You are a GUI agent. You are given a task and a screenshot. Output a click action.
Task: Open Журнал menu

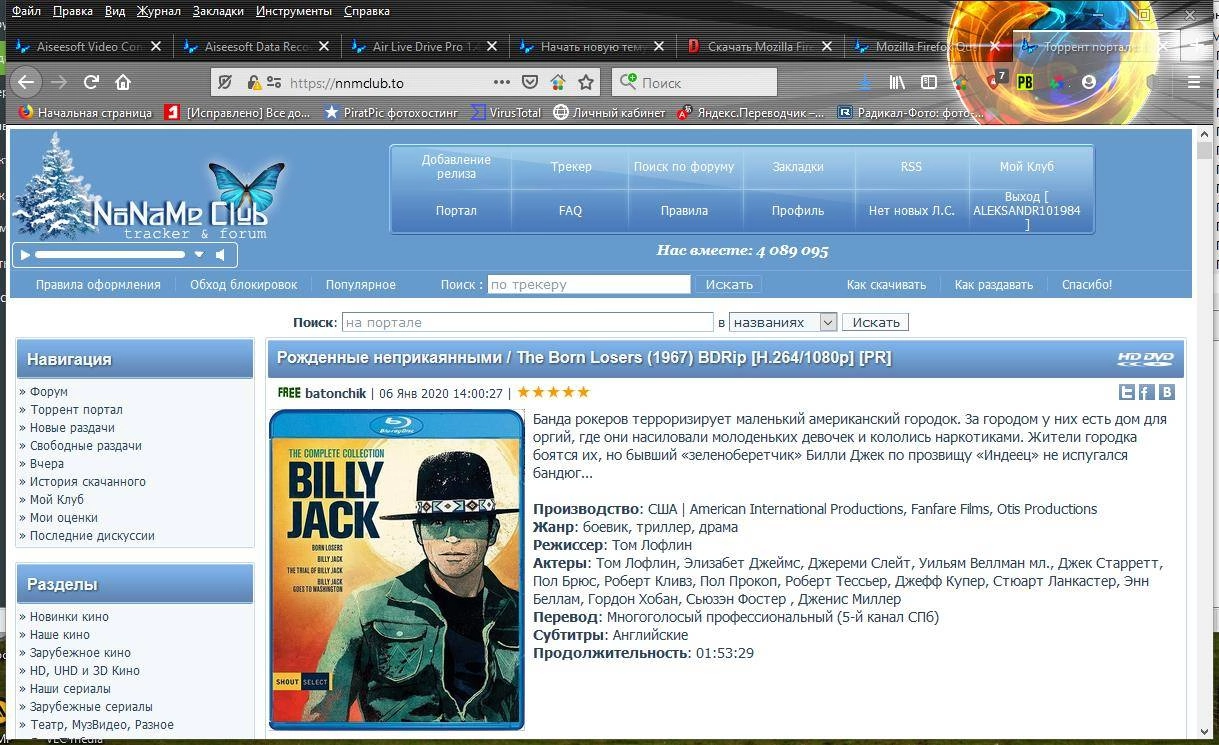[159, 11]
